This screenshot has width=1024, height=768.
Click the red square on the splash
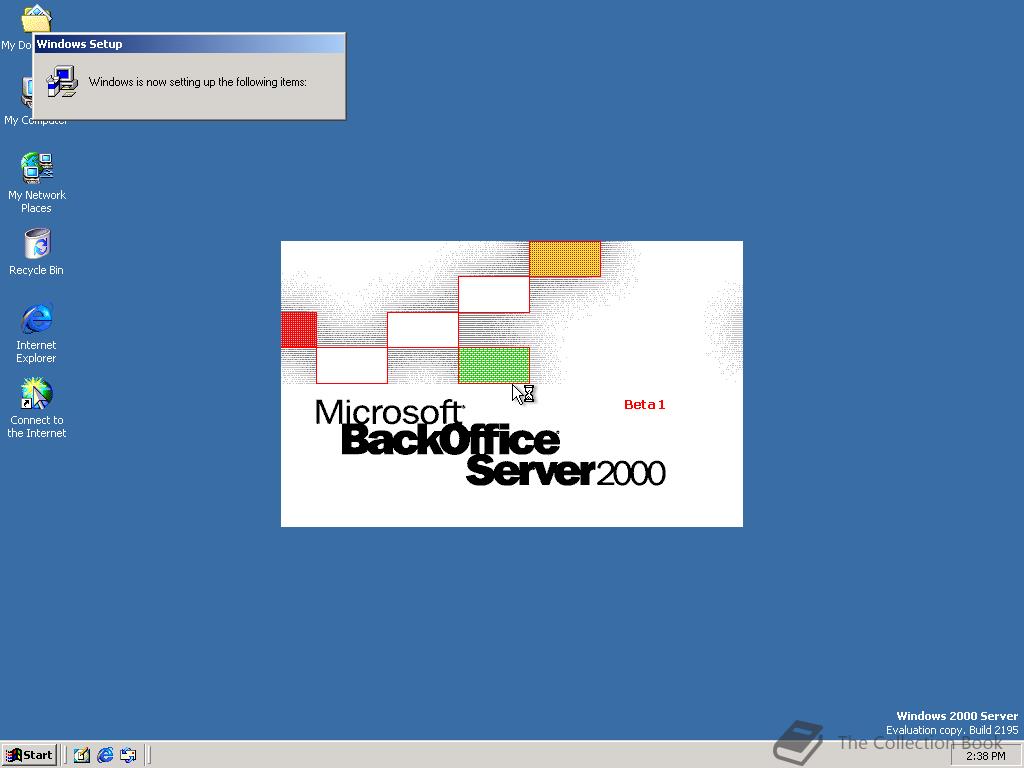coord(298,330)
